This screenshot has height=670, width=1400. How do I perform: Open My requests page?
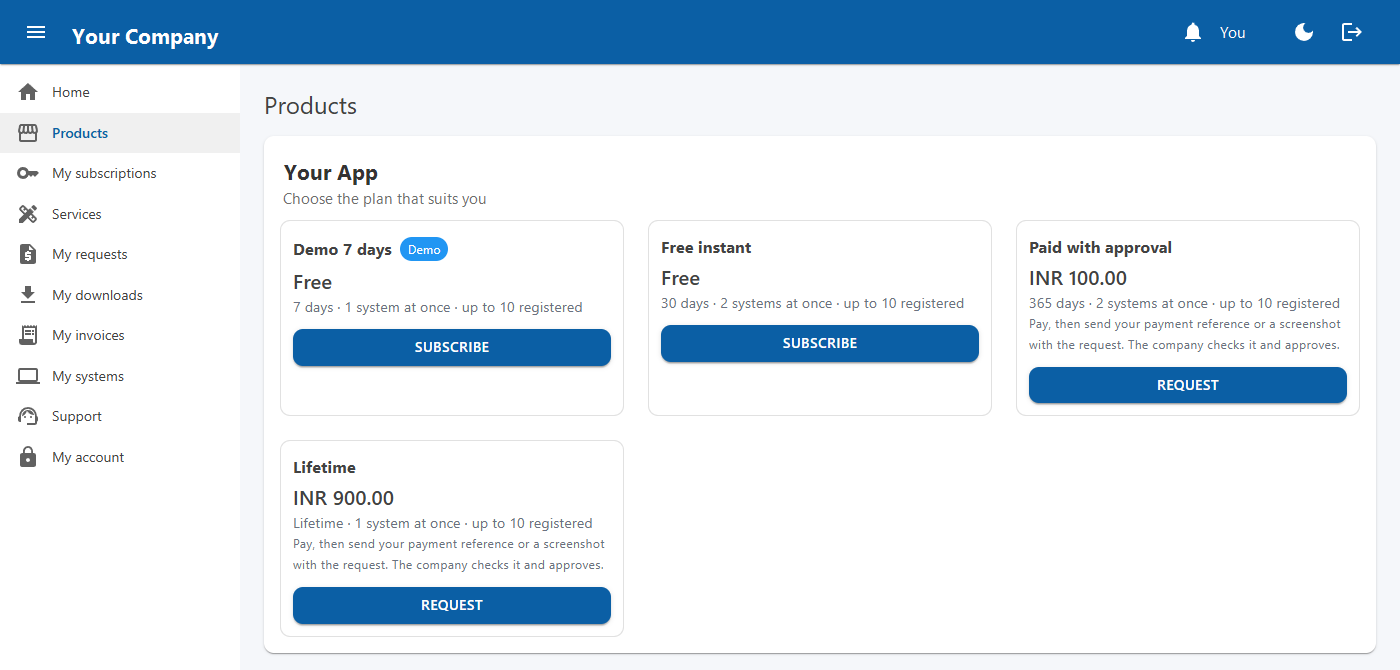[x=120, y=254]
